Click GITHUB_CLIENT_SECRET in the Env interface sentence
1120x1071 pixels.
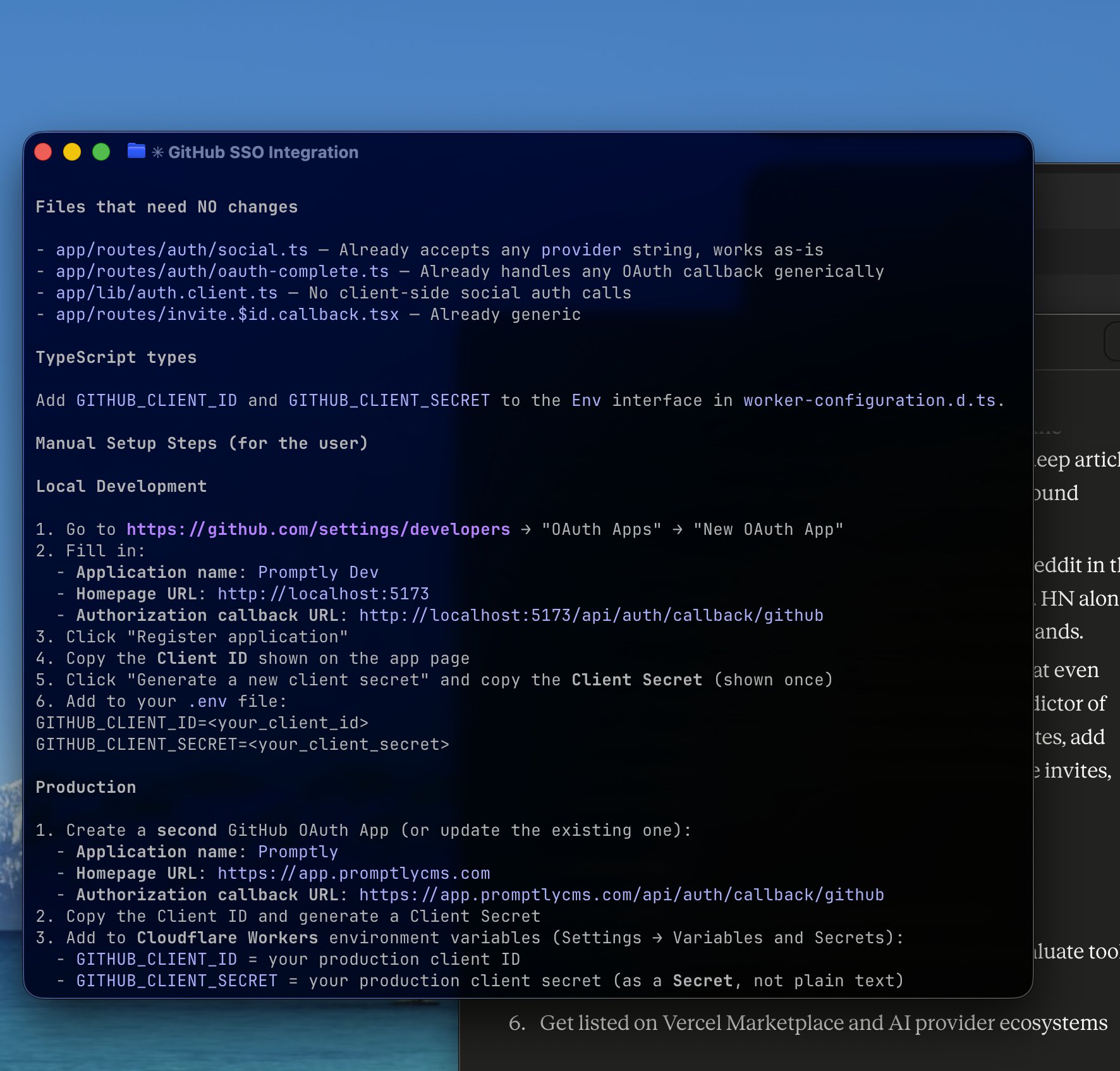(x=389, y=400)
